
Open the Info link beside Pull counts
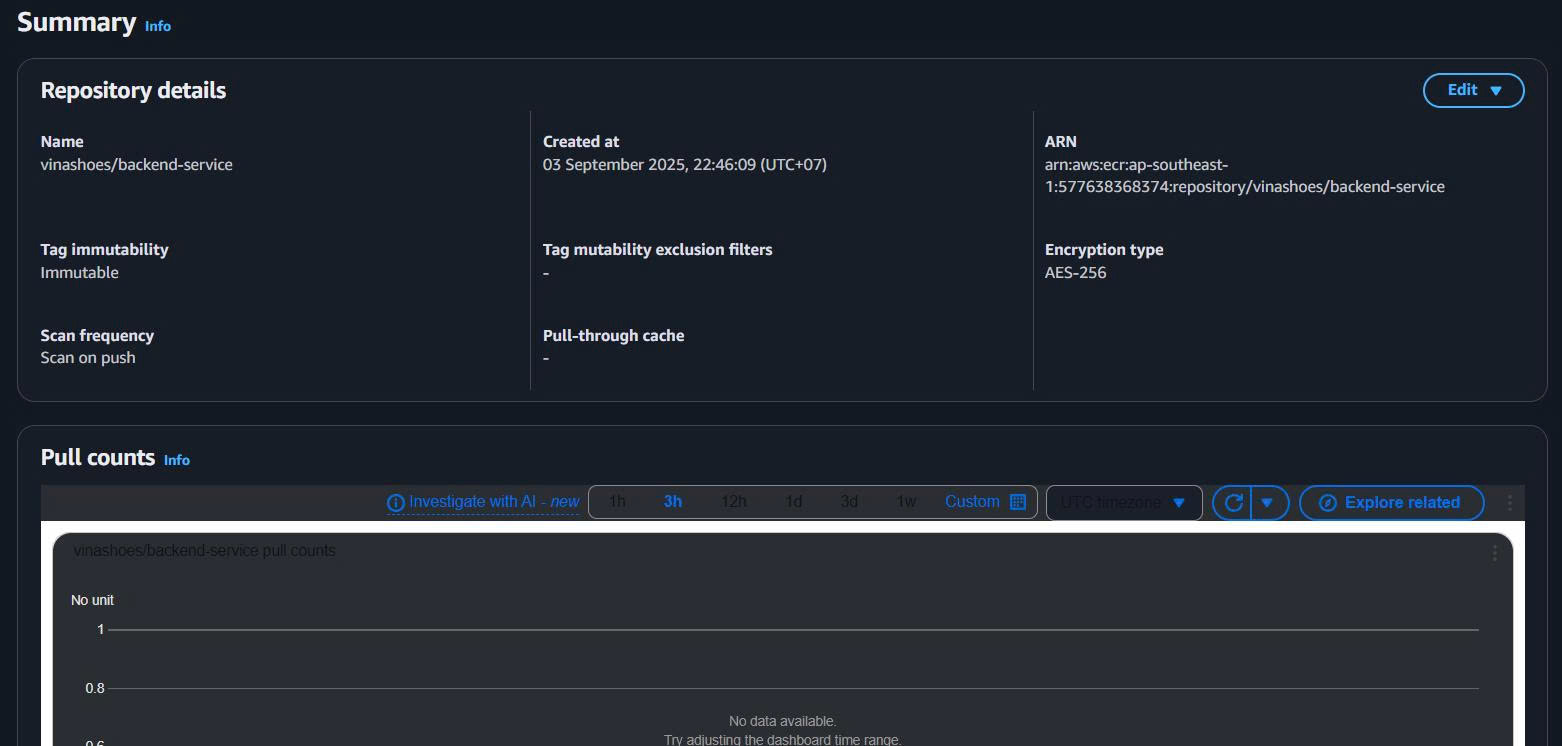(177, 460)
